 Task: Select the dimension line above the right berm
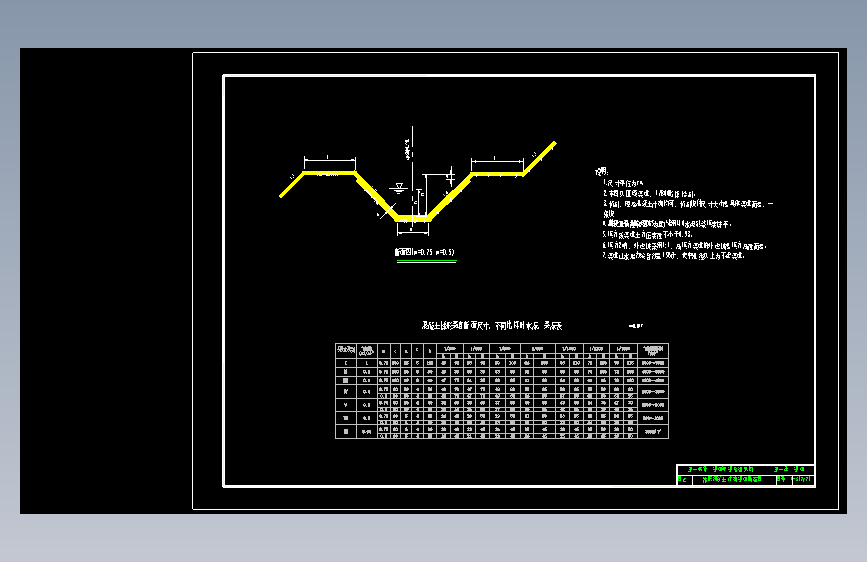[497, 162]
